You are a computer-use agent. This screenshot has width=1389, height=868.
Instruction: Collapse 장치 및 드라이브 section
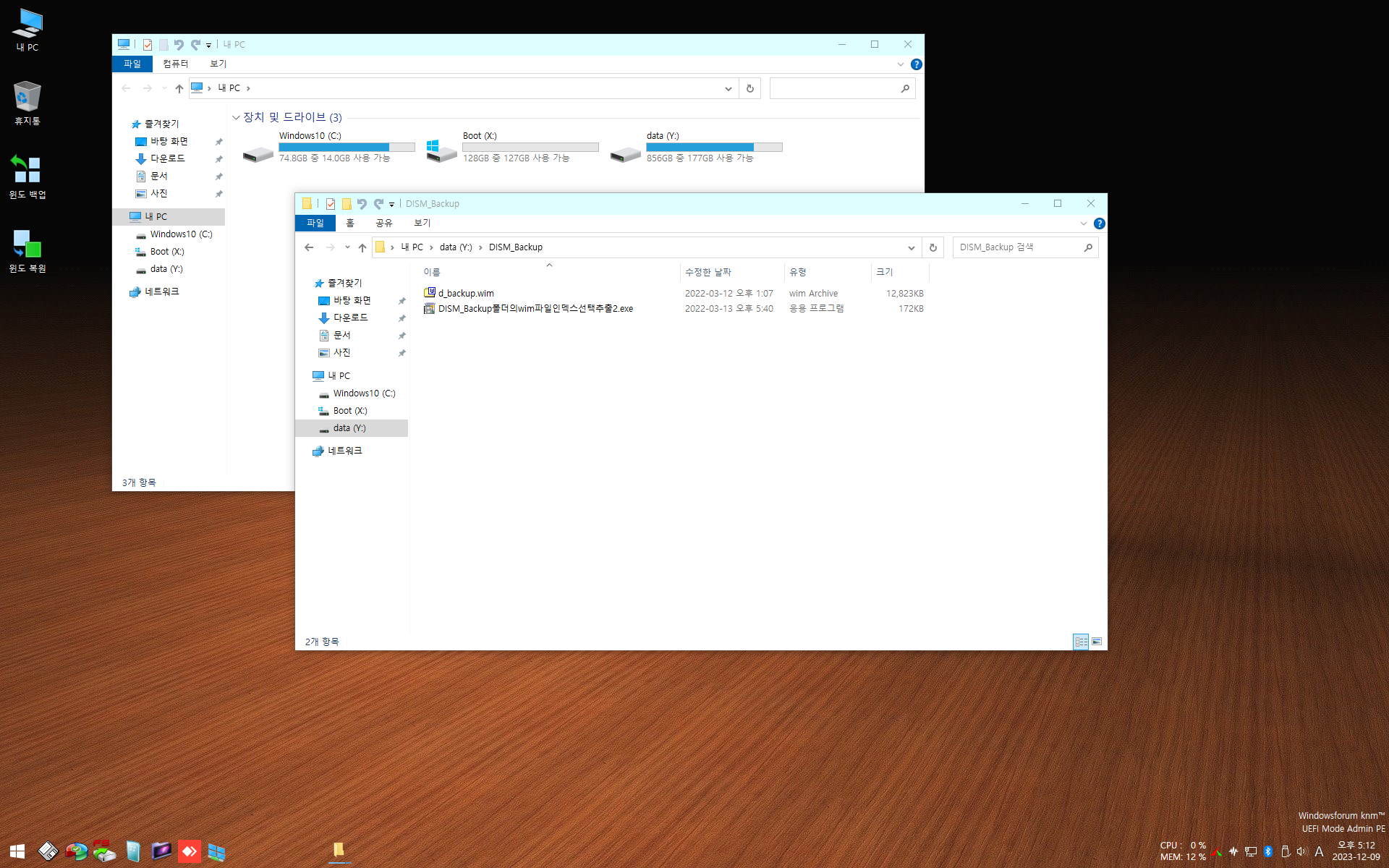coord(236,117)
